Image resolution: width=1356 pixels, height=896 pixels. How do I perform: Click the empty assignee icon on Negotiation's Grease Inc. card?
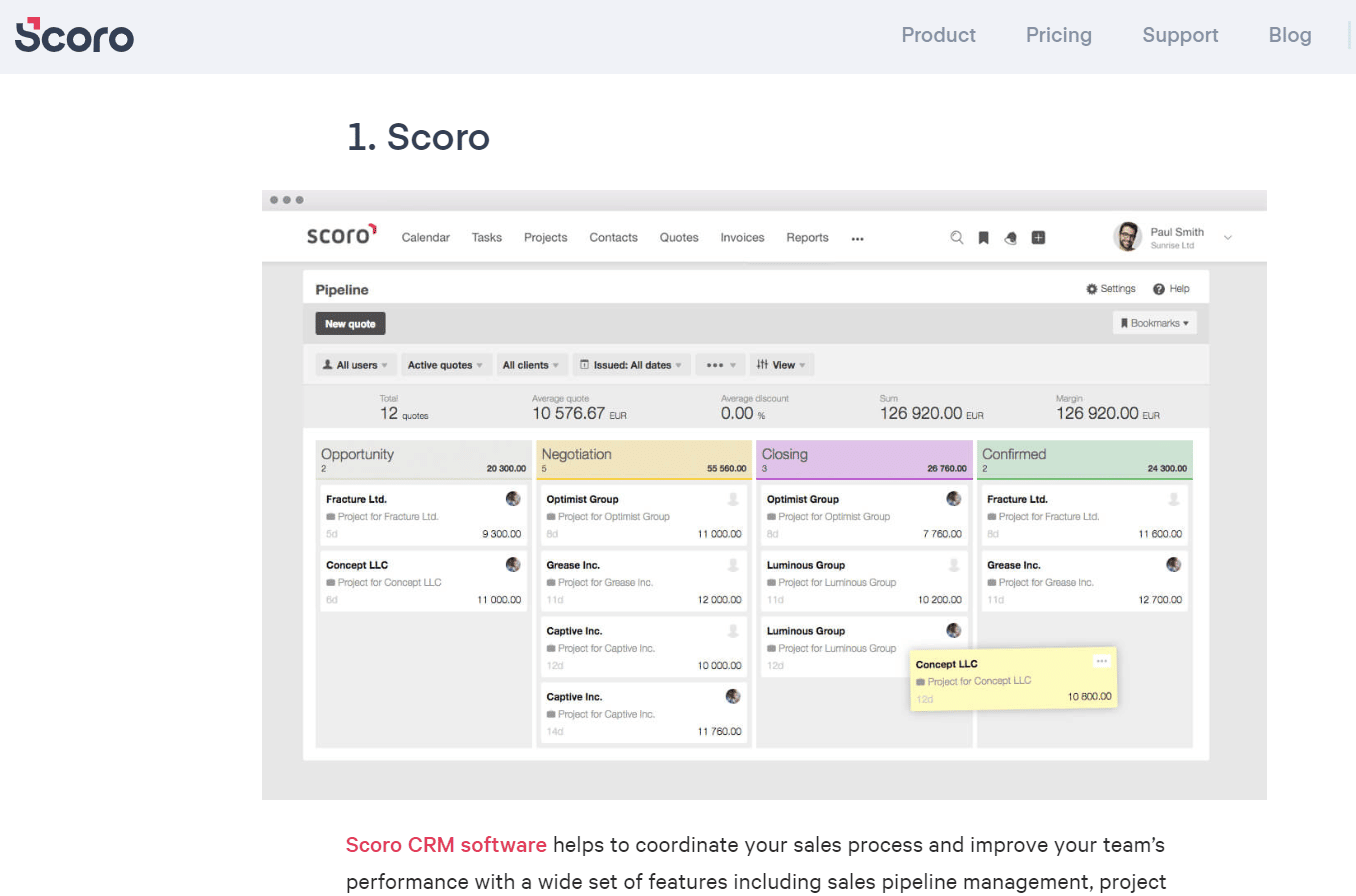point(733,564)
